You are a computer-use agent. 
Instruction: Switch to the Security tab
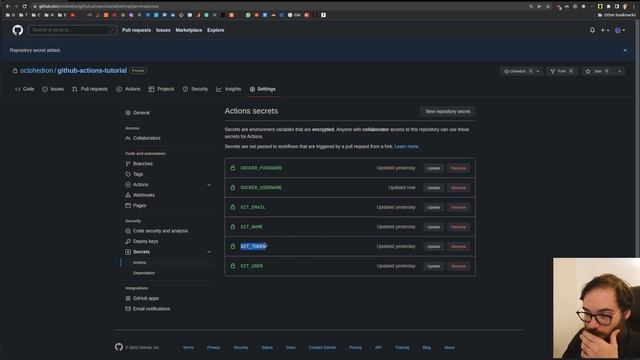click(x=195, y=89)
